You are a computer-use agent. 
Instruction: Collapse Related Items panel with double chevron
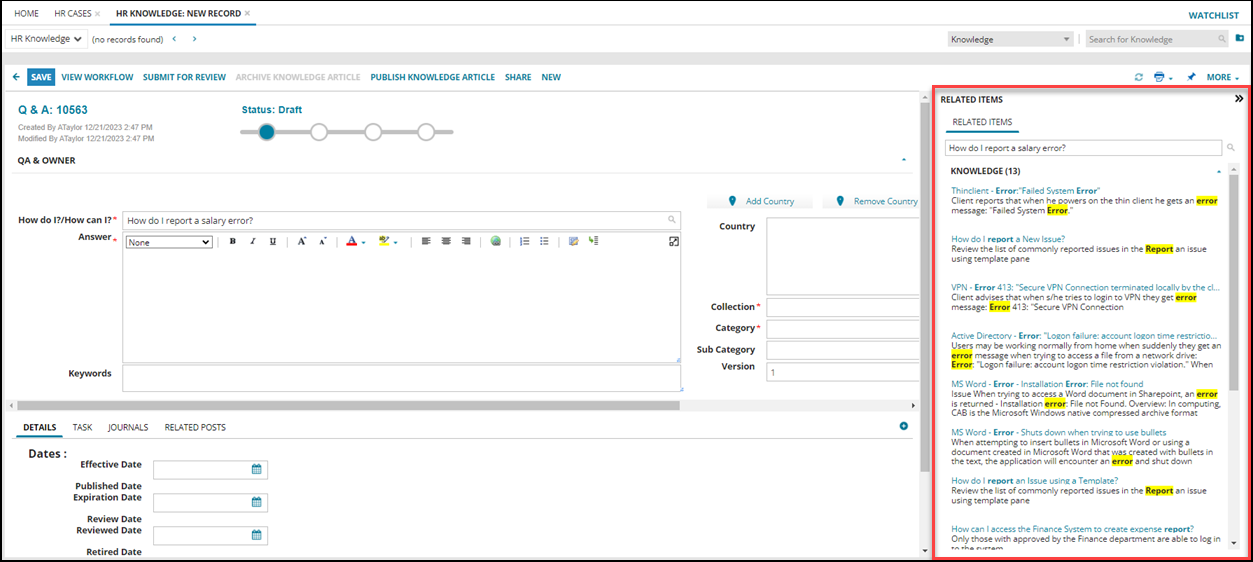pyautogui.click(x=1239, y=99)
